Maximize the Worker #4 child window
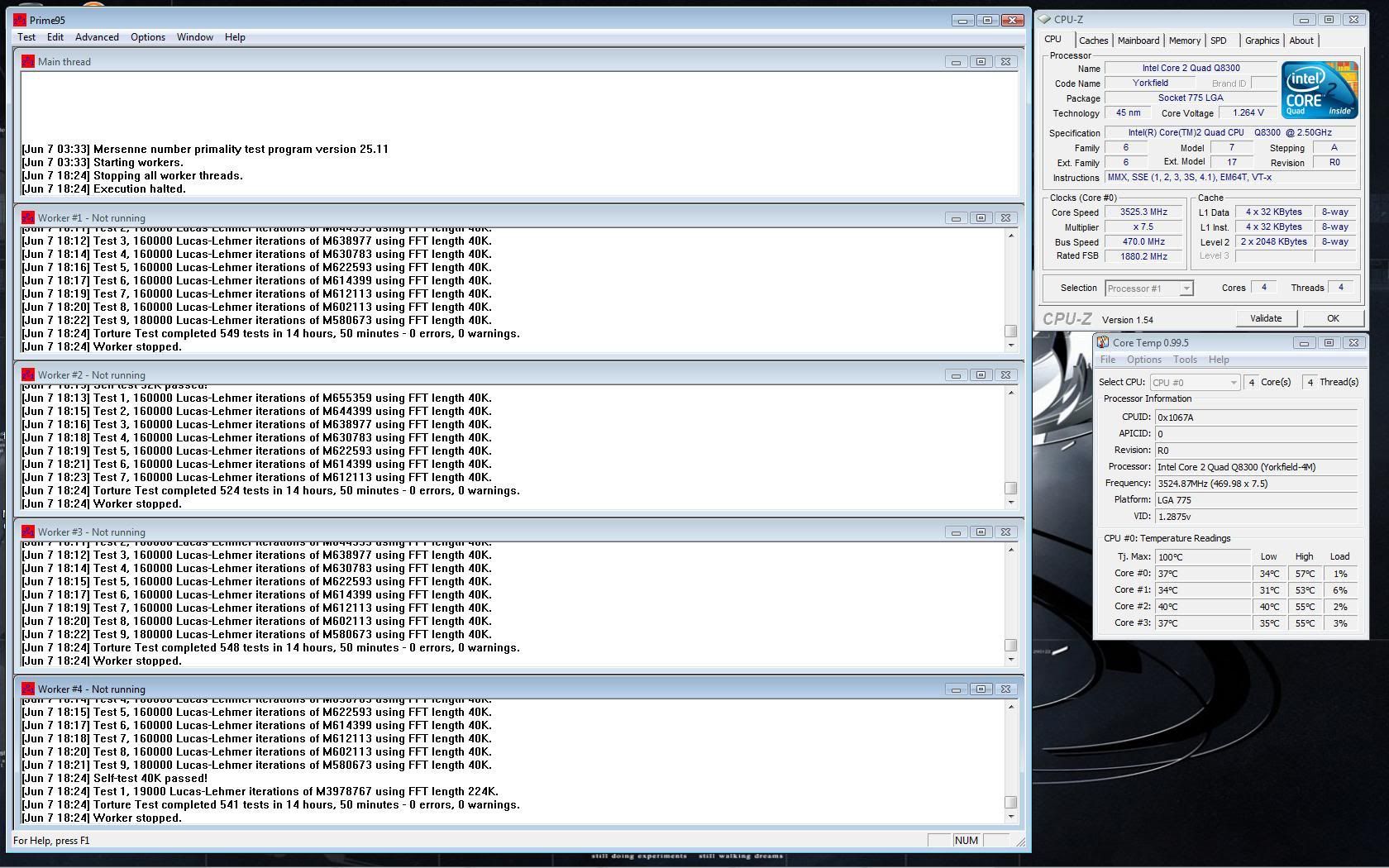This screenshot has width=1389, height=868. click(x=981, y=689)
